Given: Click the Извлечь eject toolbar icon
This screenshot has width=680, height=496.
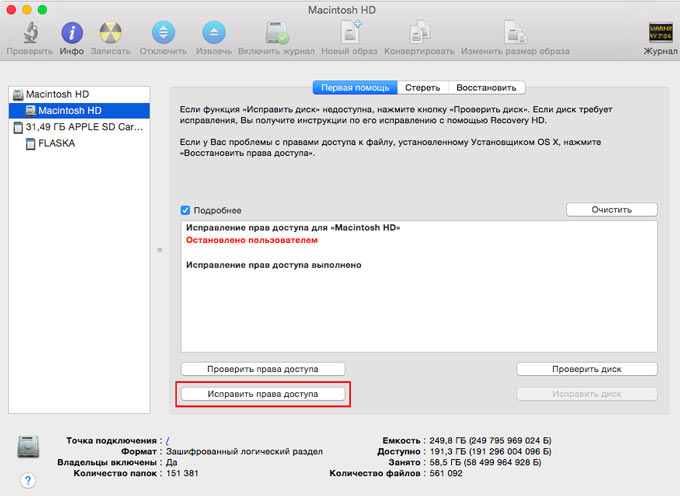Looking at the screenshot, I should [x=213, y=33].
